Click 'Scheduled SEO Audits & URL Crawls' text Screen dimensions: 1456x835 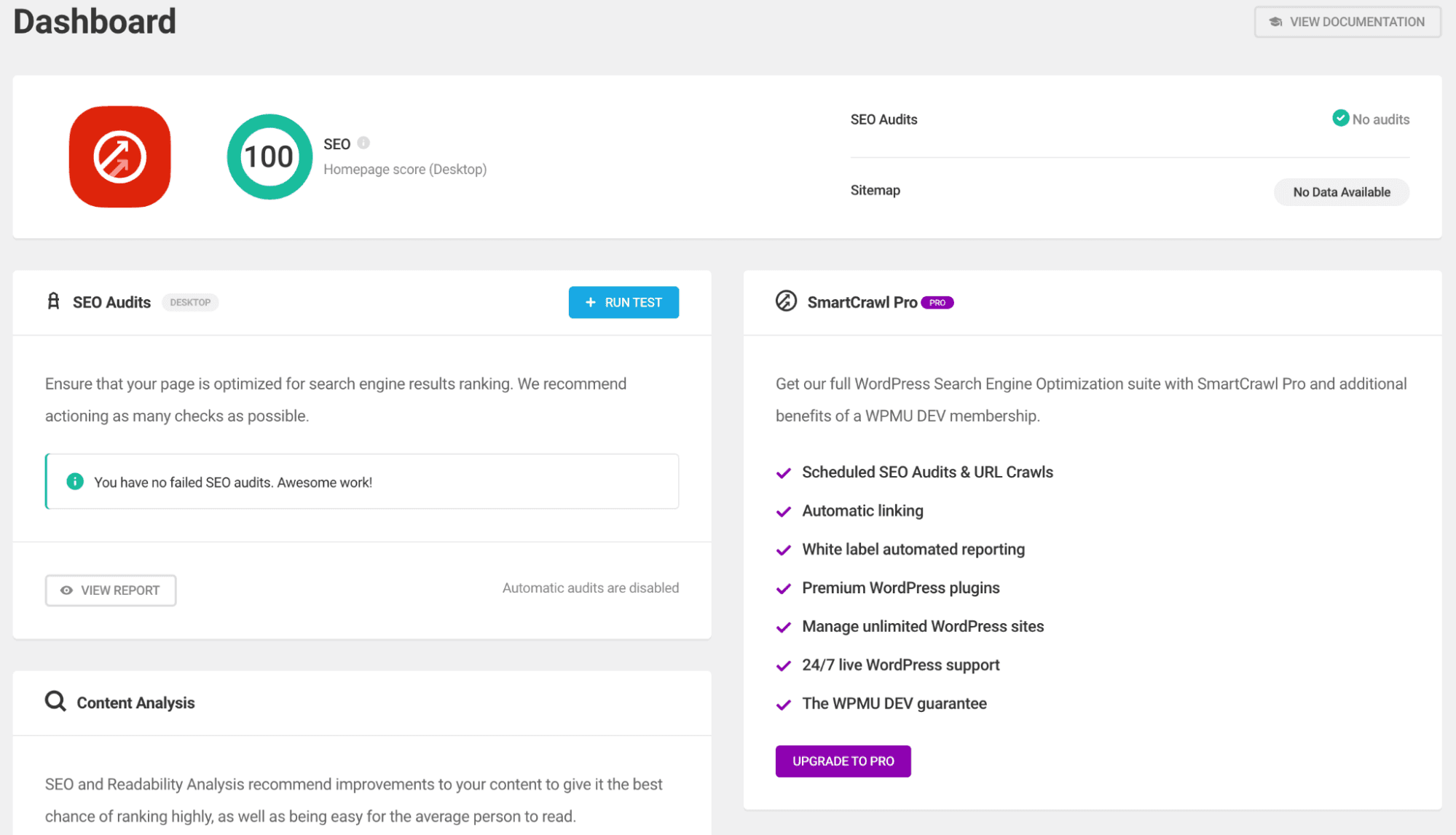[927, 472]
